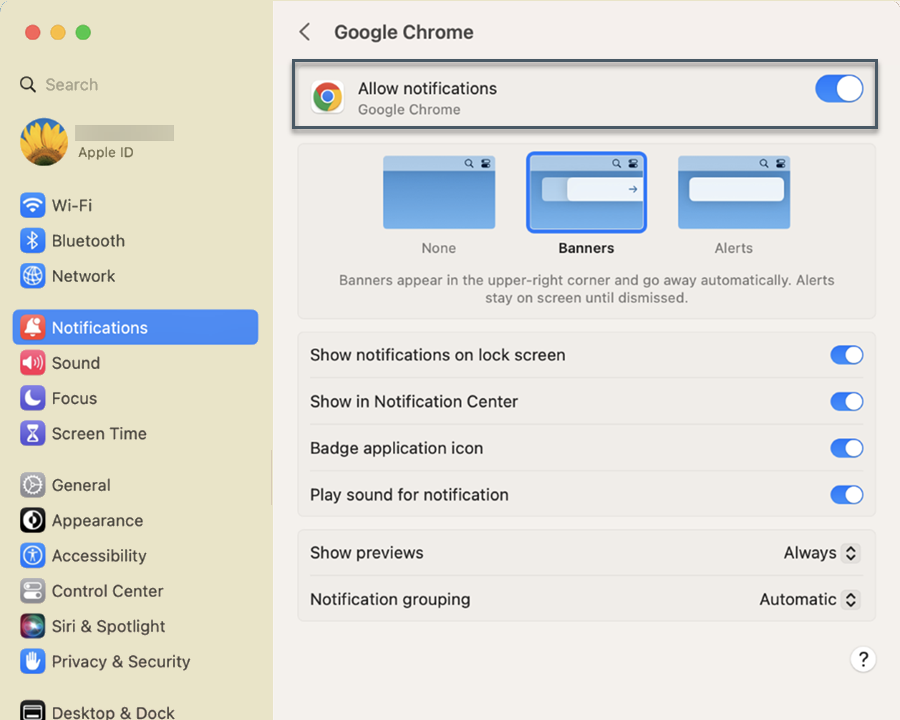The image size is (900, 720).
Task: Click the help question mark button
Action: pyautogui.click(x=863, y=659)
